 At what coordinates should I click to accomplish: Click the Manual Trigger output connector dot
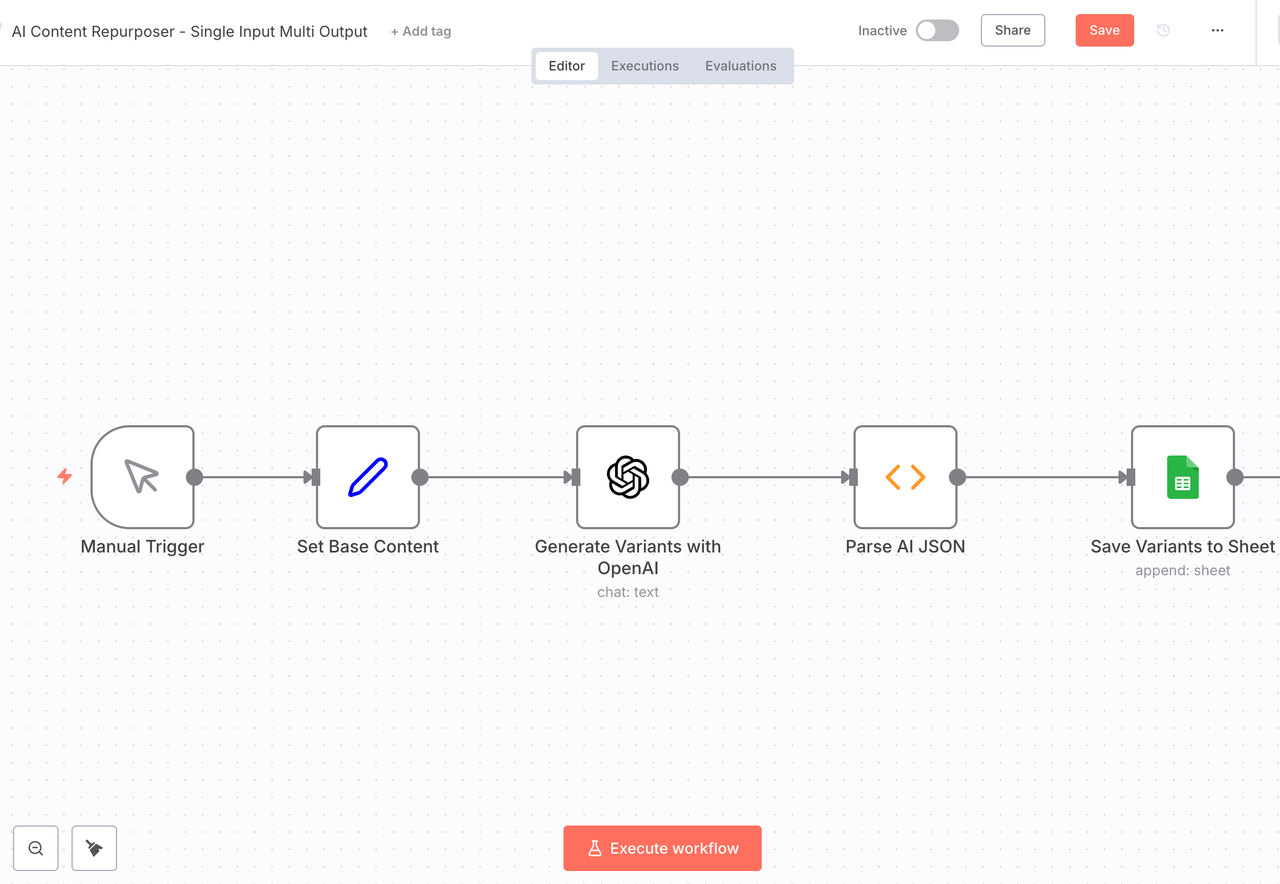tap(195, 477)
